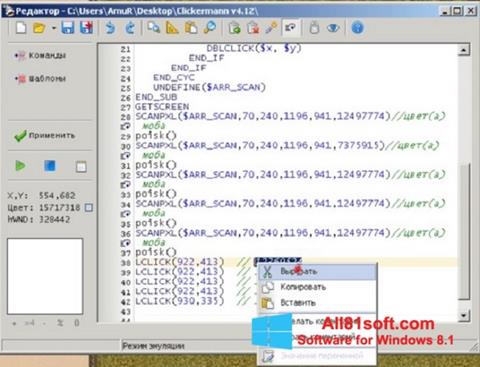Click the scroll down arrow of code editor

[x=464, y=315]
